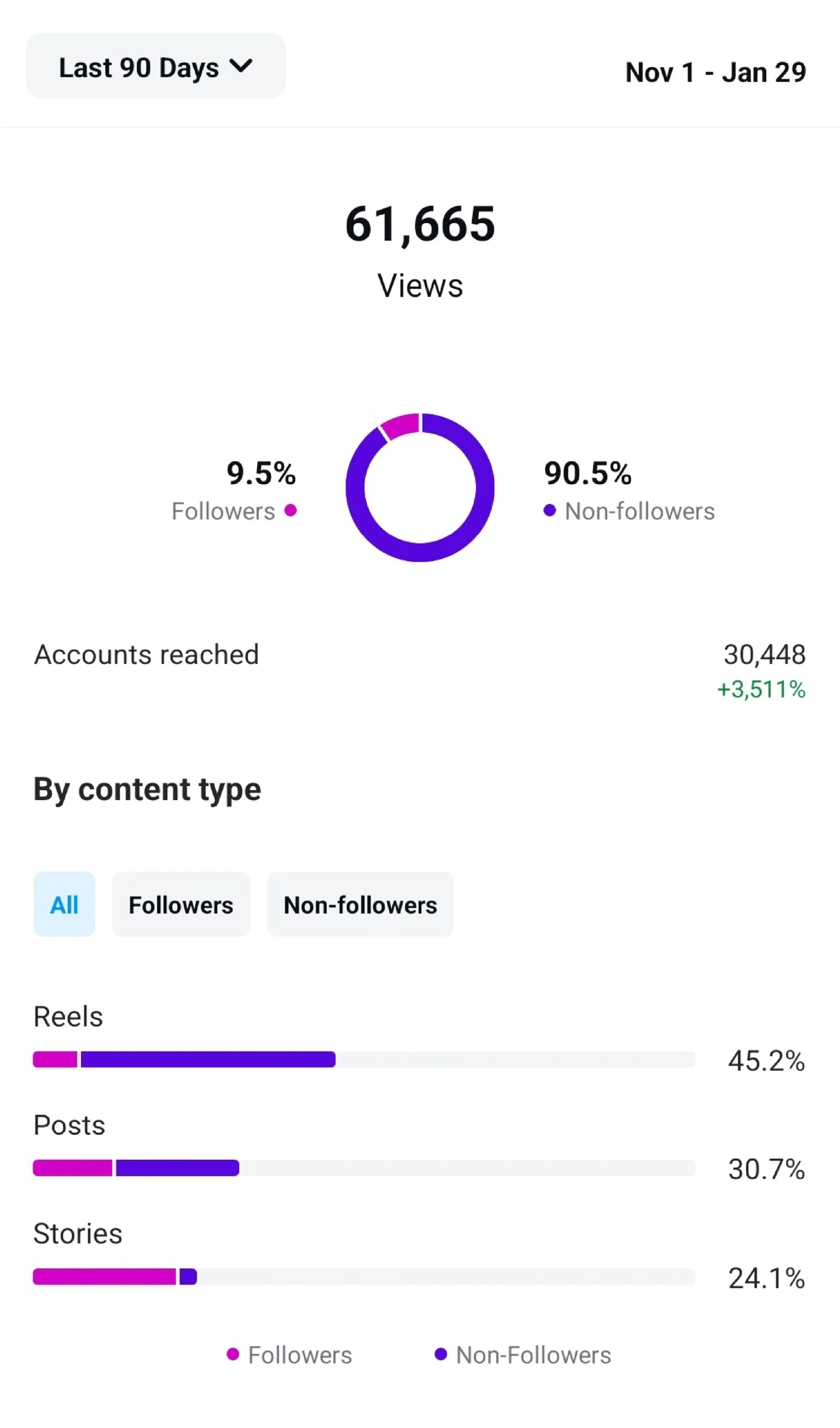Click the Reels purple bar segment
Image resolution: width=840 pixels, height=1428 pixels.
[x=208, y=1059]
